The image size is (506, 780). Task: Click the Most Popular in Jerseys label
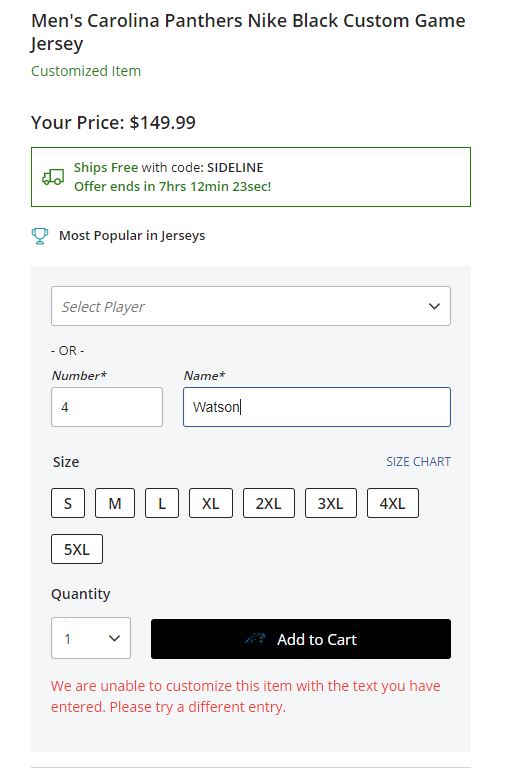click(x=132, y=235)
